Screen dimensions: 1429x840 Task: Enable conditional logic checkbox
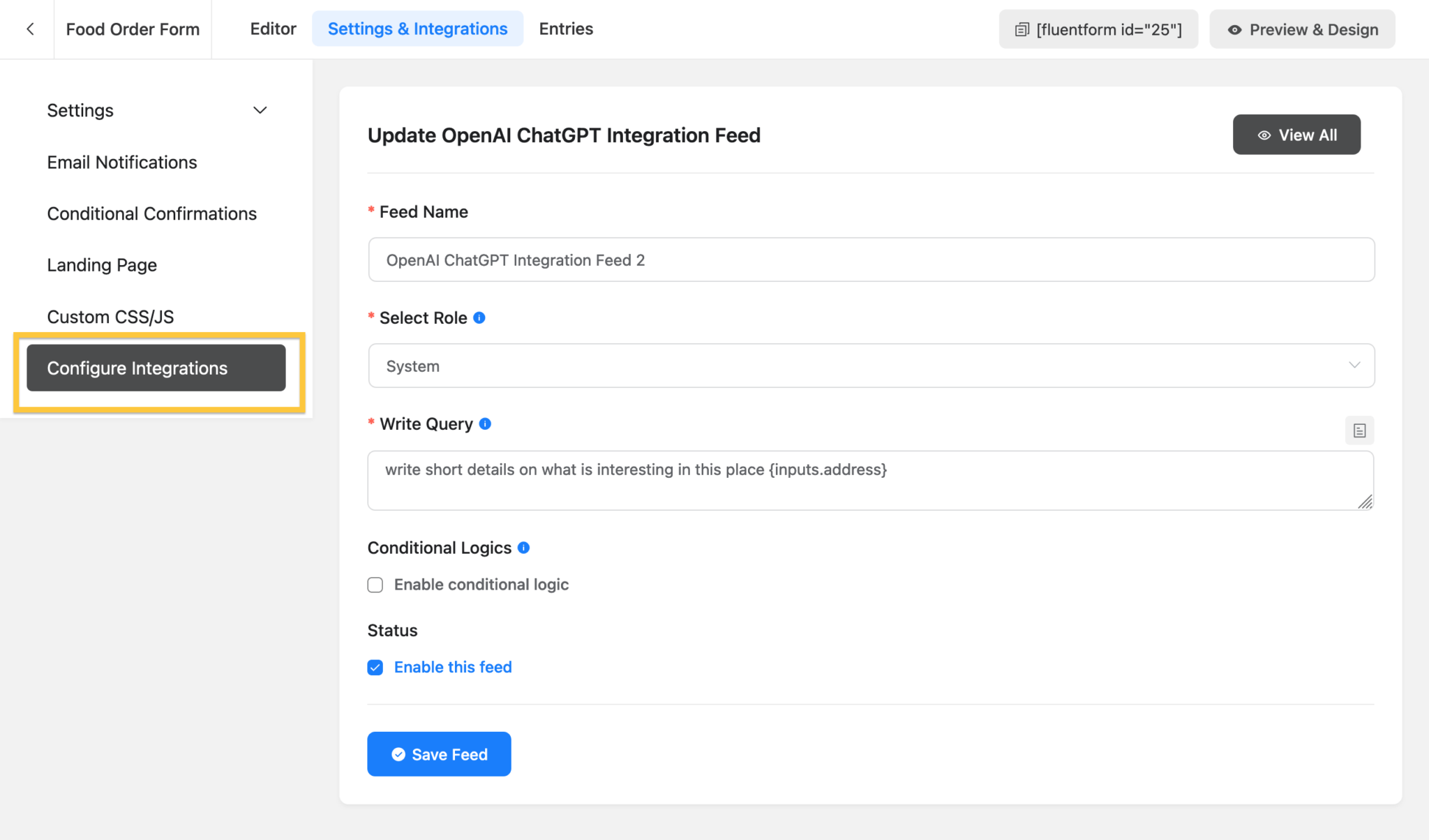(x=375, y=585)
